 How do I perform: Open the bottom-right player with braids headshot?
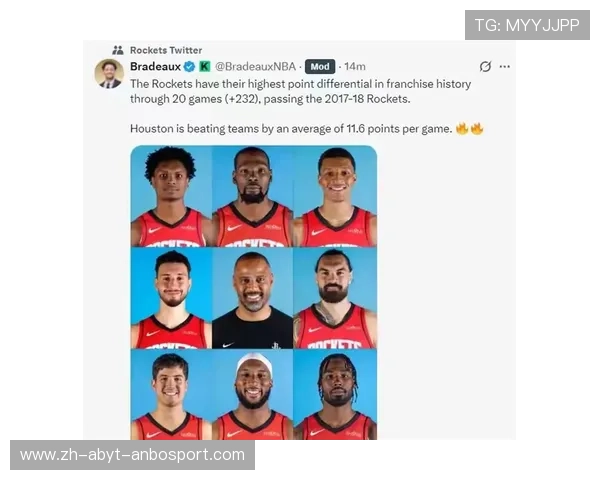click(335, 394)
